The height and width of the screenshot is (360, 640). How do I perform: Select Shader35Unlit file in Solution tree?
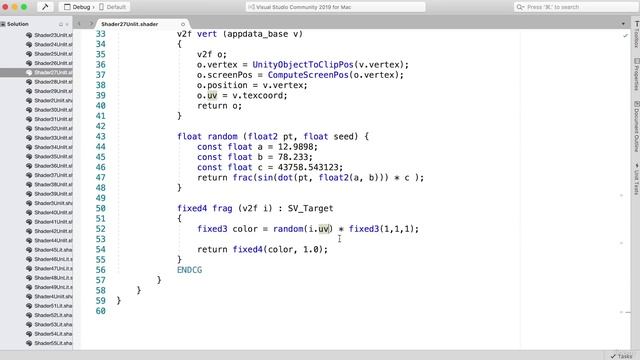(x=49, y=157)
